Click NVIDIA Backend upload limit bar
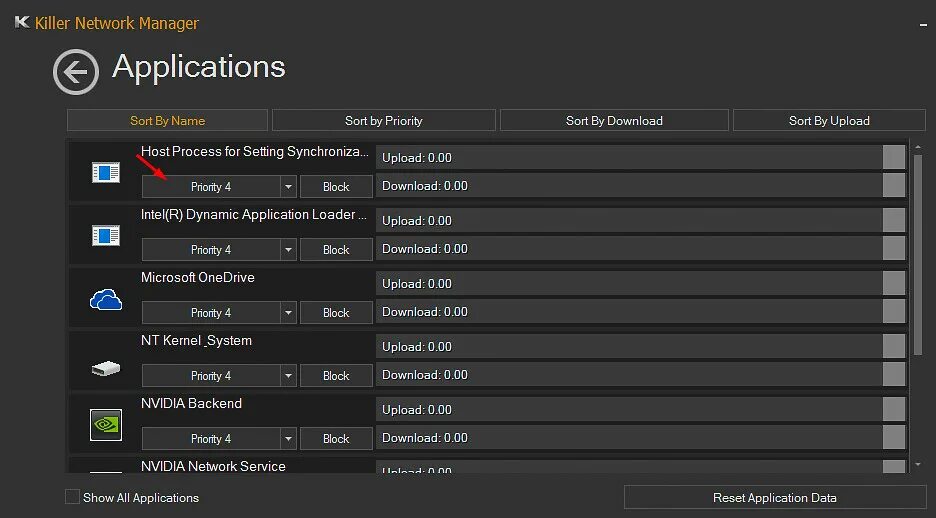 pos(641,409)
